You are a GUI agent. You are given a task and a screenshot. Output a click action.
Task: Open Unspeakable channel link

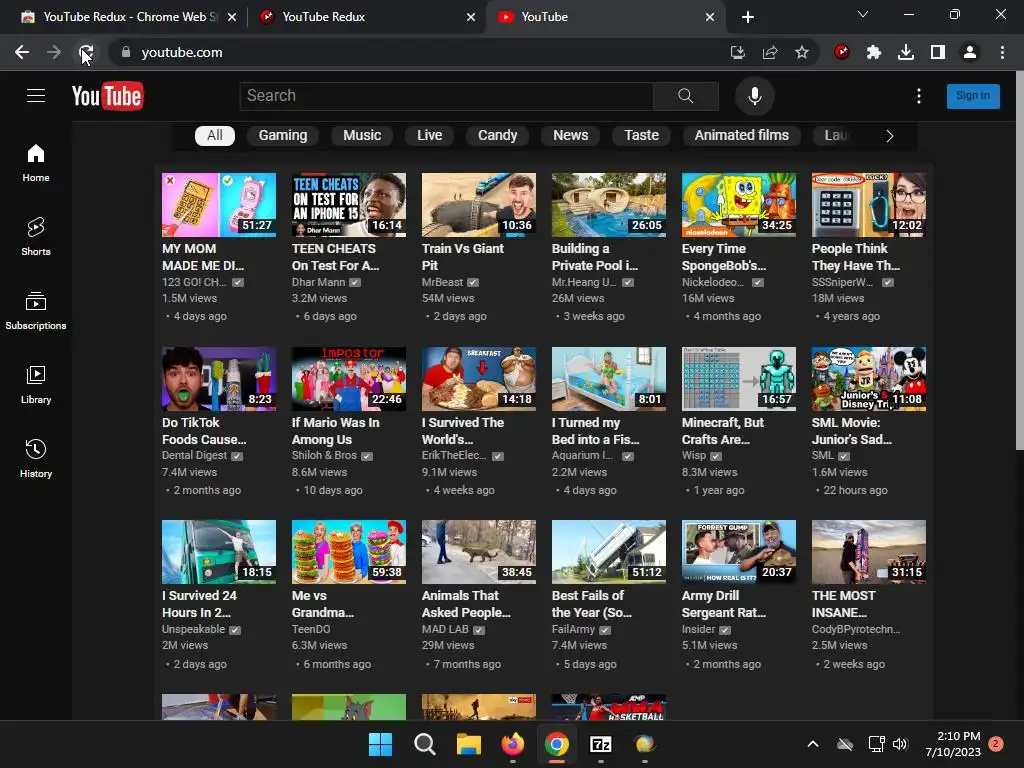[x=193, y=630]
